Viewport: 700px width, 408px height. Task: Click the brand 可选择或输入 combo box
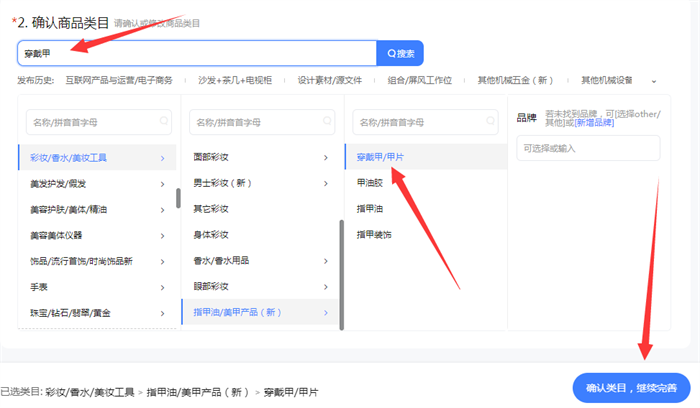click(x=588, y=148)
